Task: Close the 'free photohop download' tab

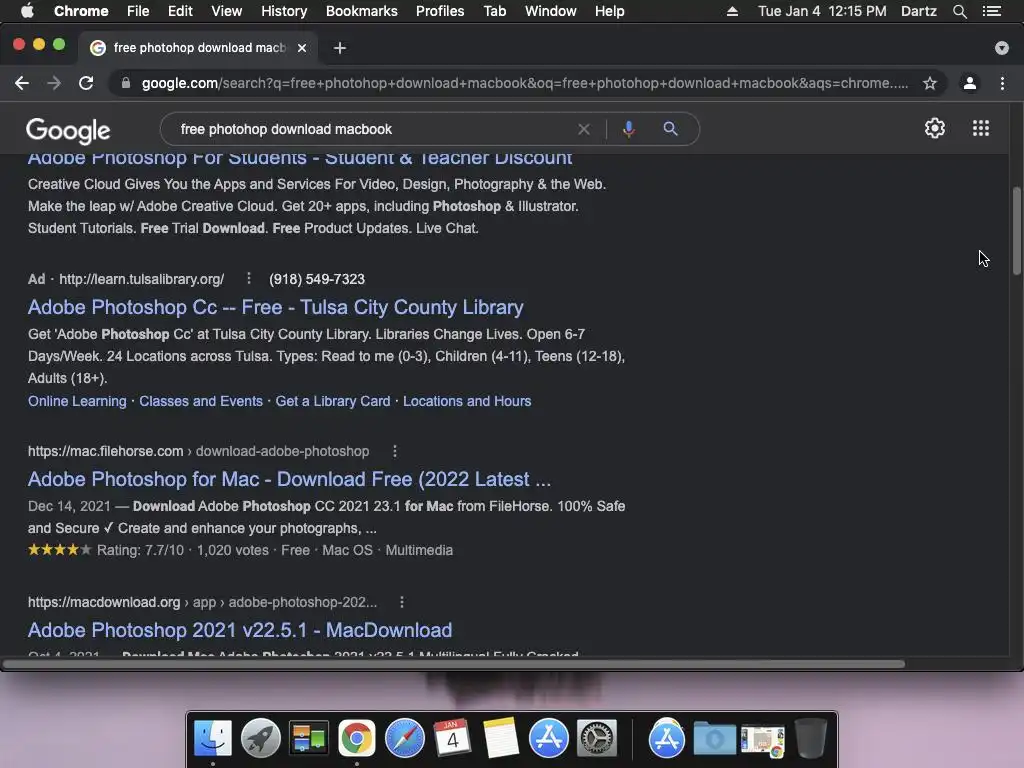Action: [x=302, y=48]
